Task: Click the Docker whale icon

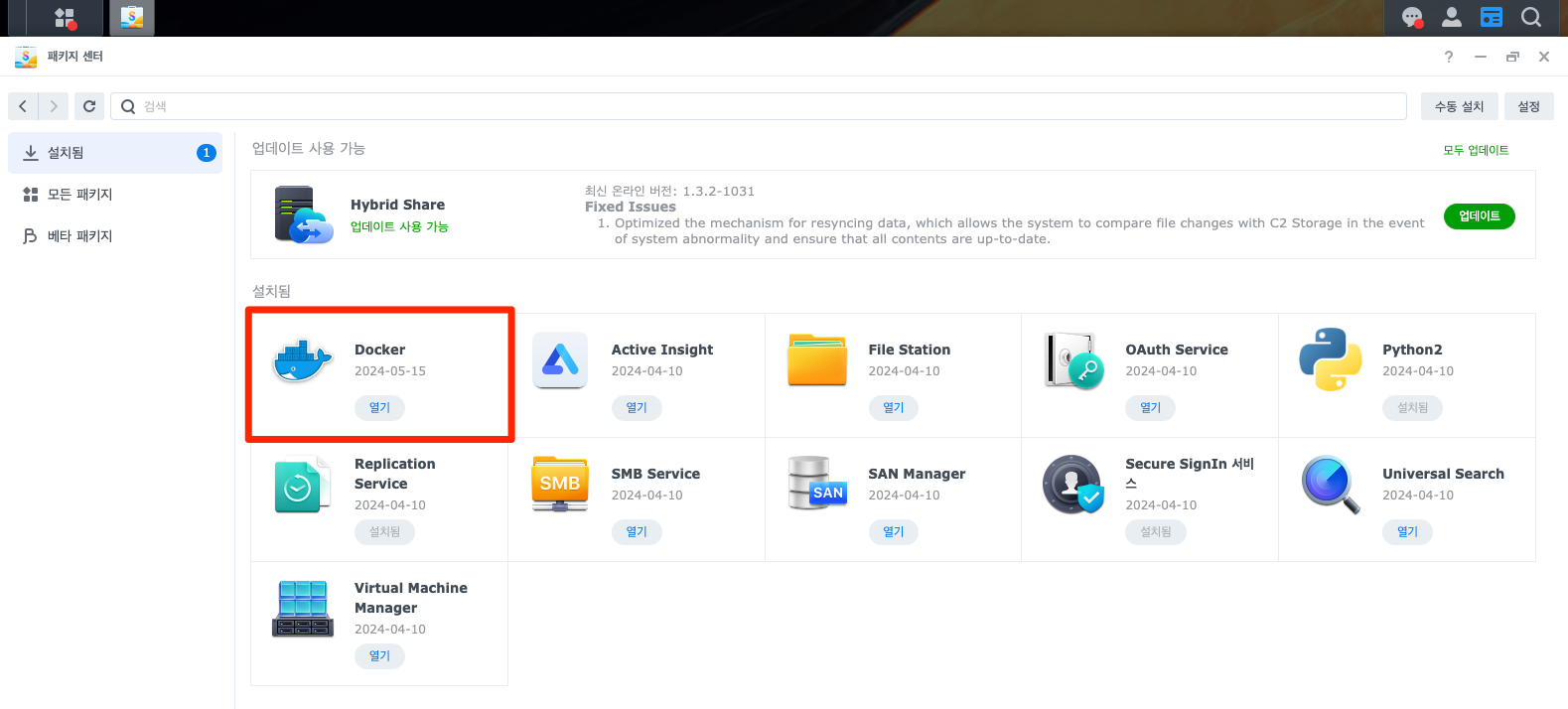Action: tap(303, 359)
